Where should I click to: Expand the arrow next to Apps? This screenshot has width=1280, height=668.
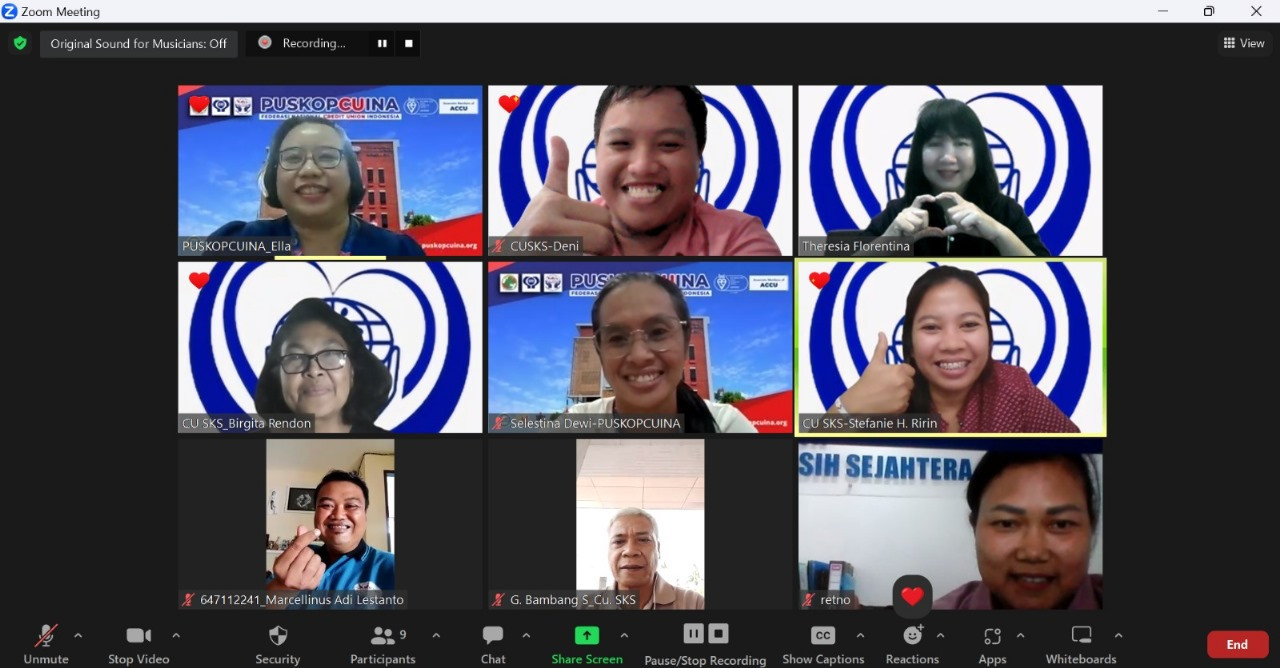[x=1020, y=635]
